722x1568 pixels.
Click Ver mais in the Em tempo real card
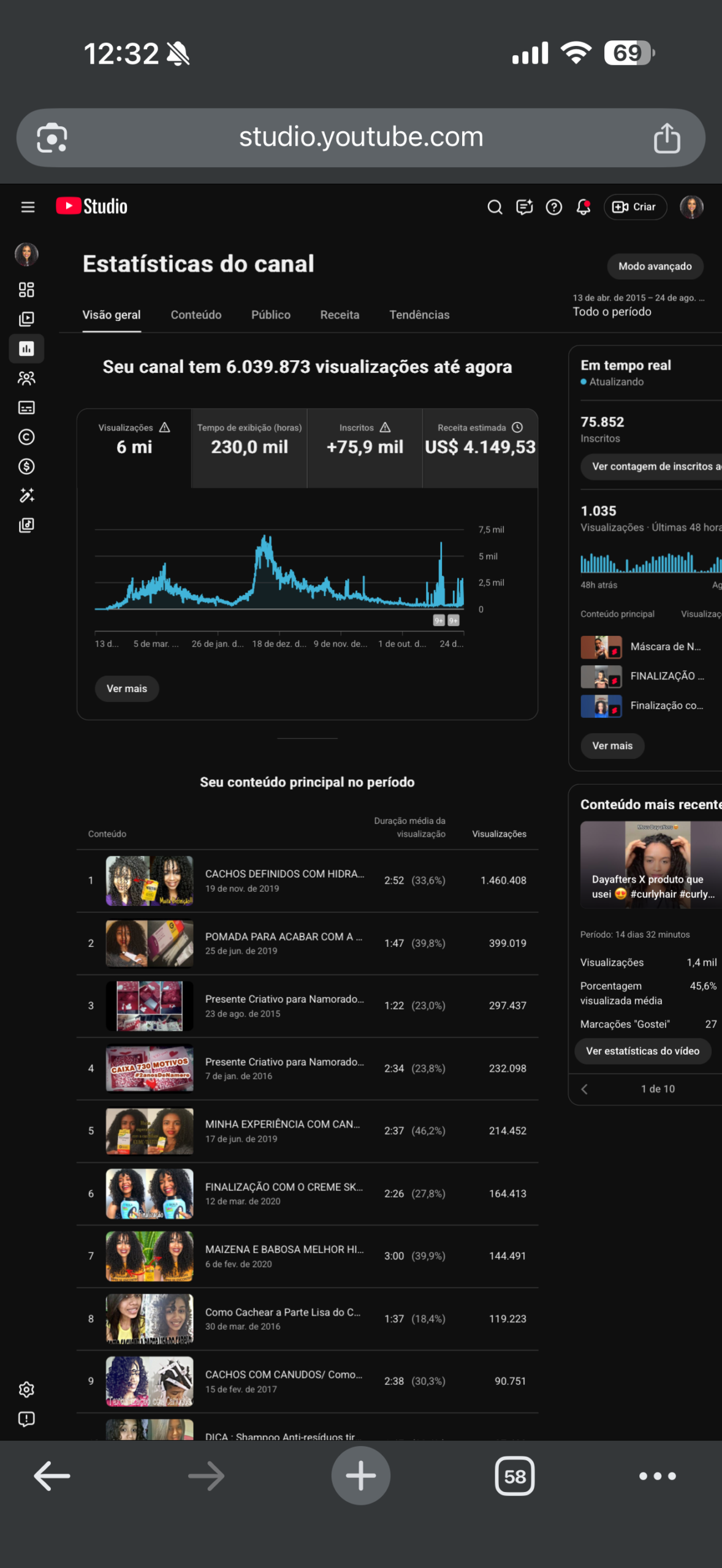tap(612, 746)
